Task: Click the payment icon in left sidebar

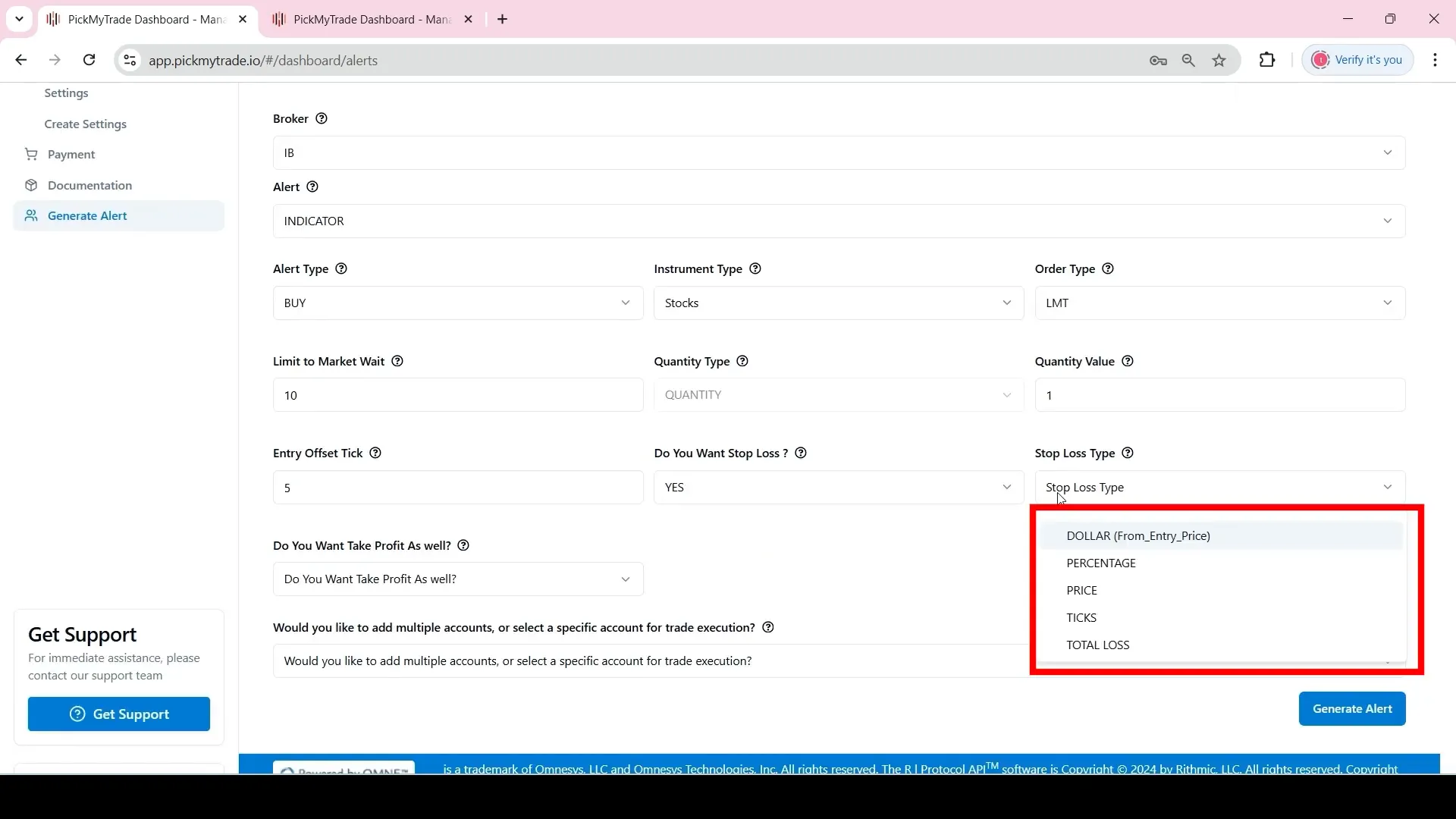Action: pyautogui.click(x=31, y=154)
